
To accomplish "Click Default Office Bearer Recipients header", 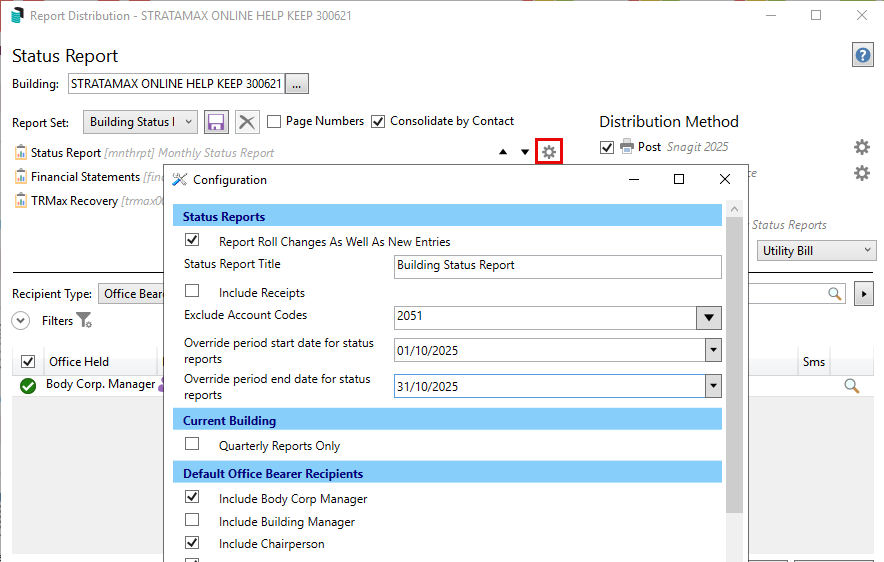I will pos(447,473).
